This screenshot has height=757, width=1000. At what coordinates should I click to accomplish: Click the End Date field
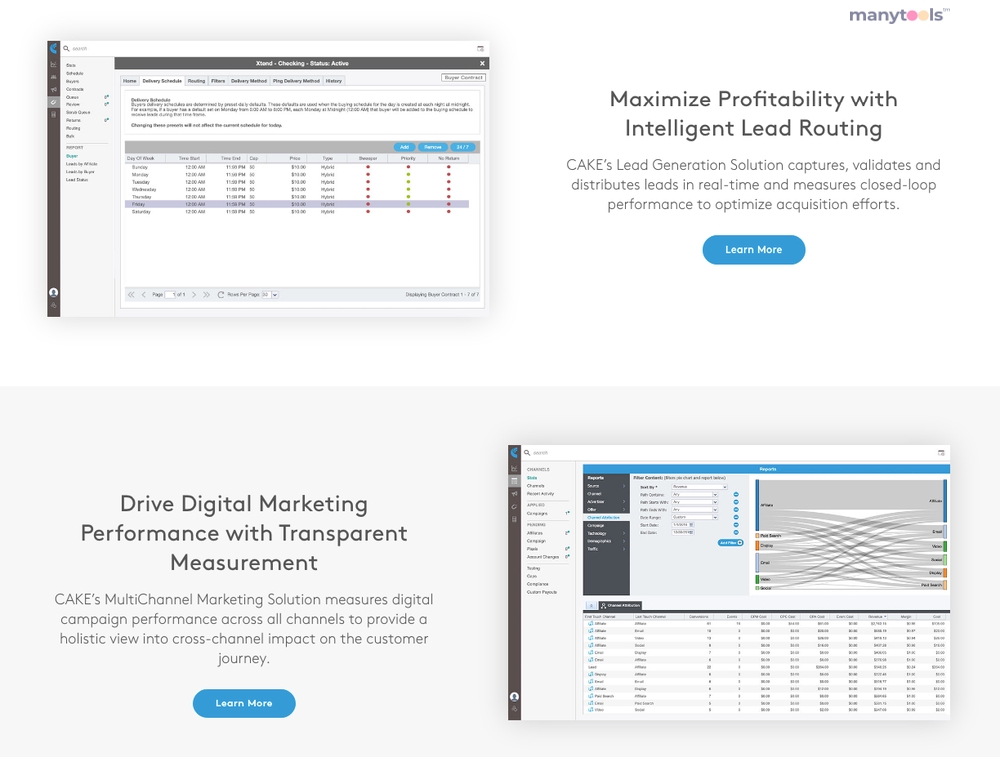click(x=682, y=532)
